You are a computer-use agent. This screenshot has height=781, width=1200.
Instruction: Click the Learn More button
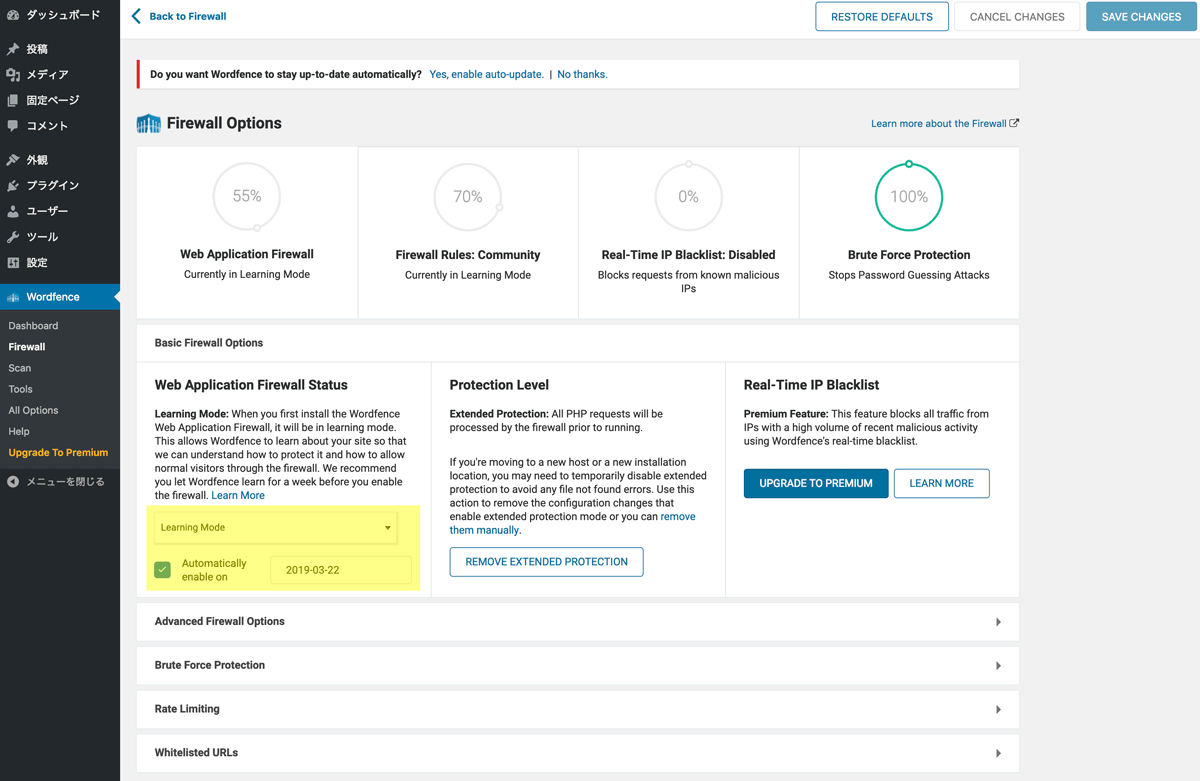coord(942,483)
